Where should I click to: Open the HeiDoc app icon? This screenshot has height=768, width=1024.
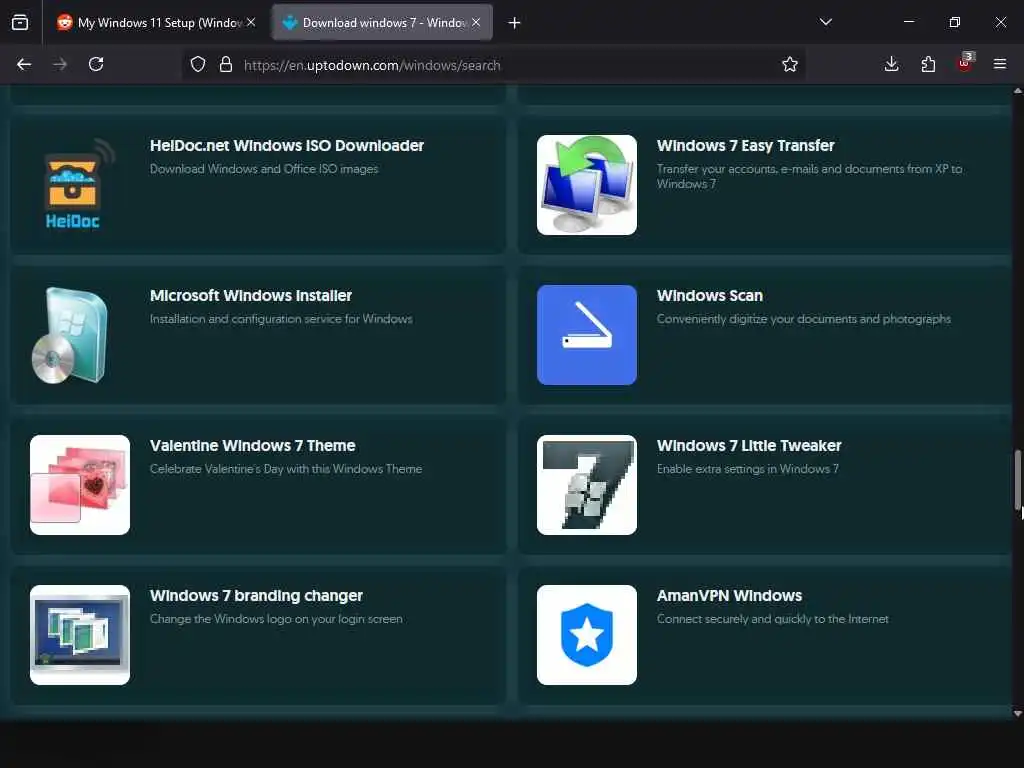tap(73, 185)
